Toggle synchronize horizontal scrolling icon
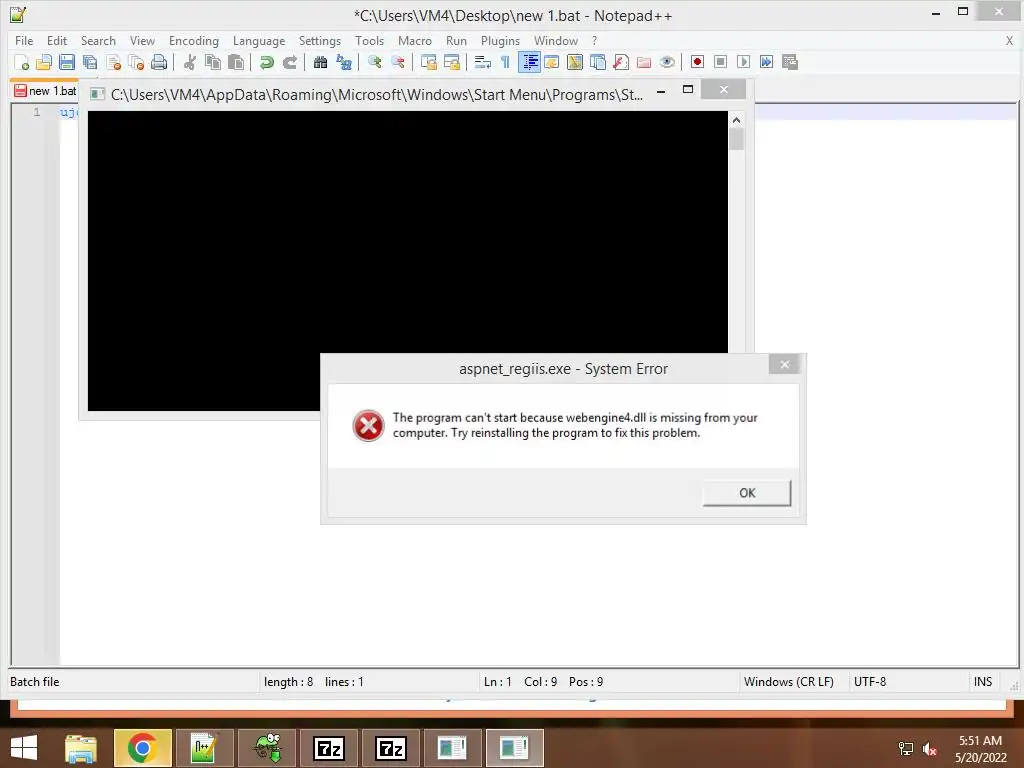 click(451, 62)
